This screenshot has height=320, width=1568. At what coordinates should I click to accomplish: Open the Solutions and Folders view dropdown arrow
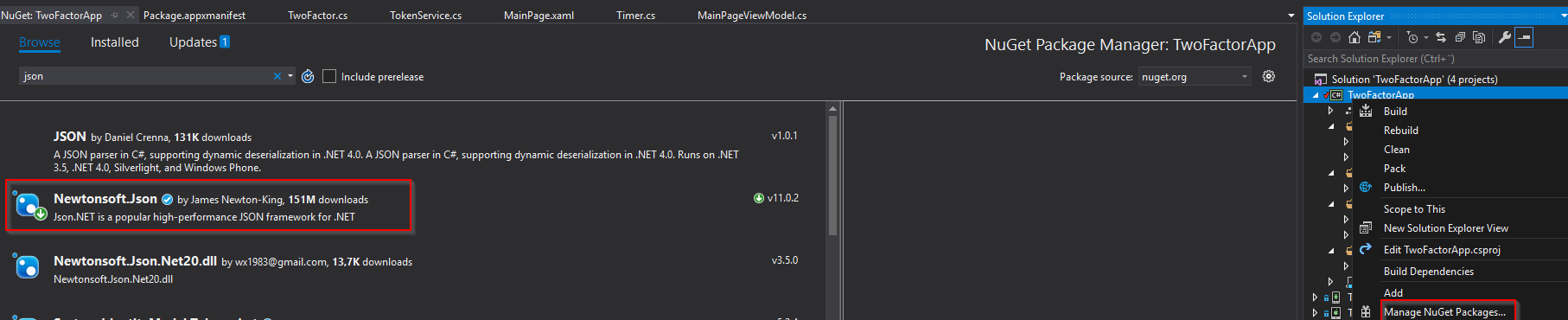tap(1389, 37)
